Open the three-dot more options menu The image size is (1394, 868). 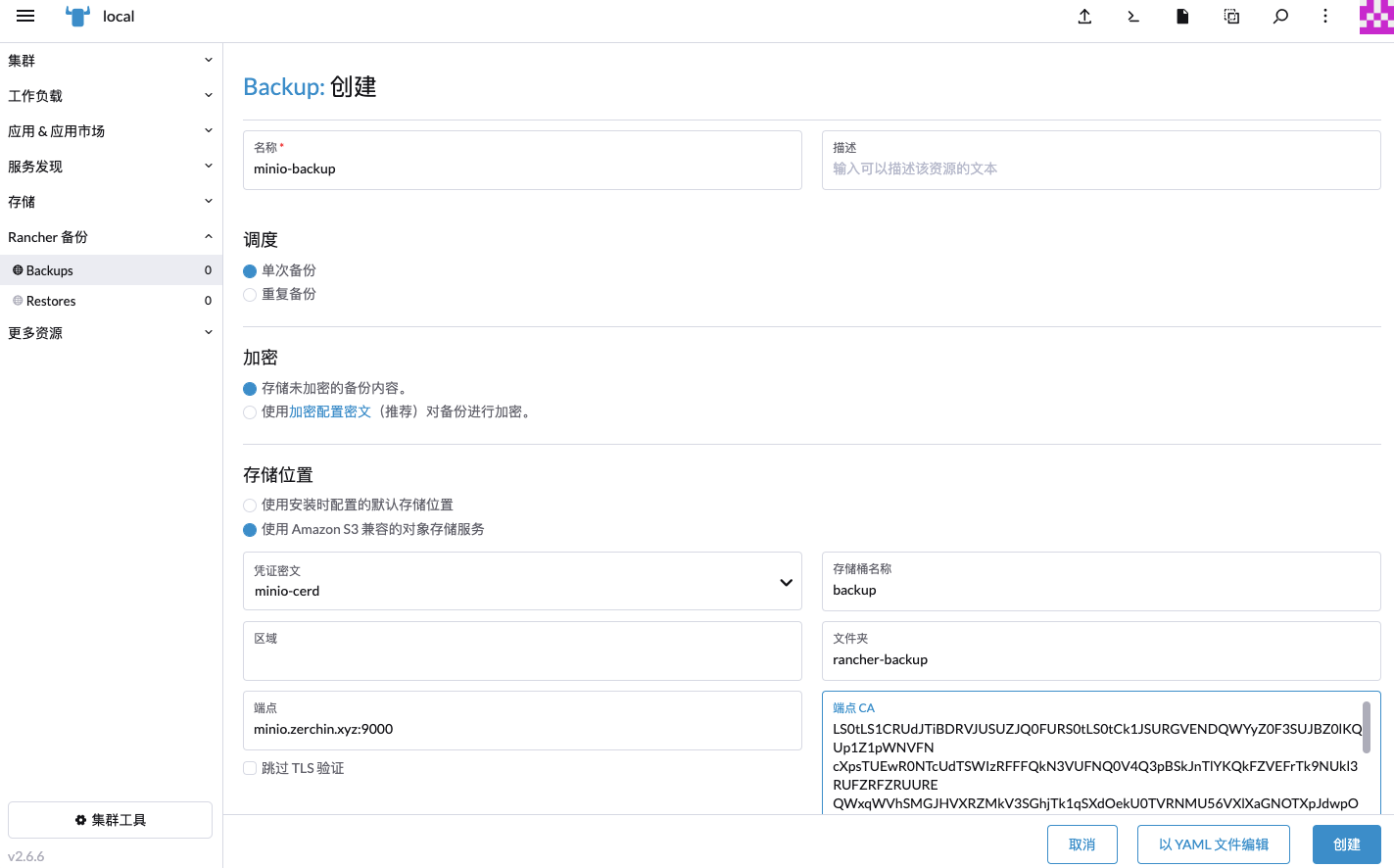(x=1325, y=16)
